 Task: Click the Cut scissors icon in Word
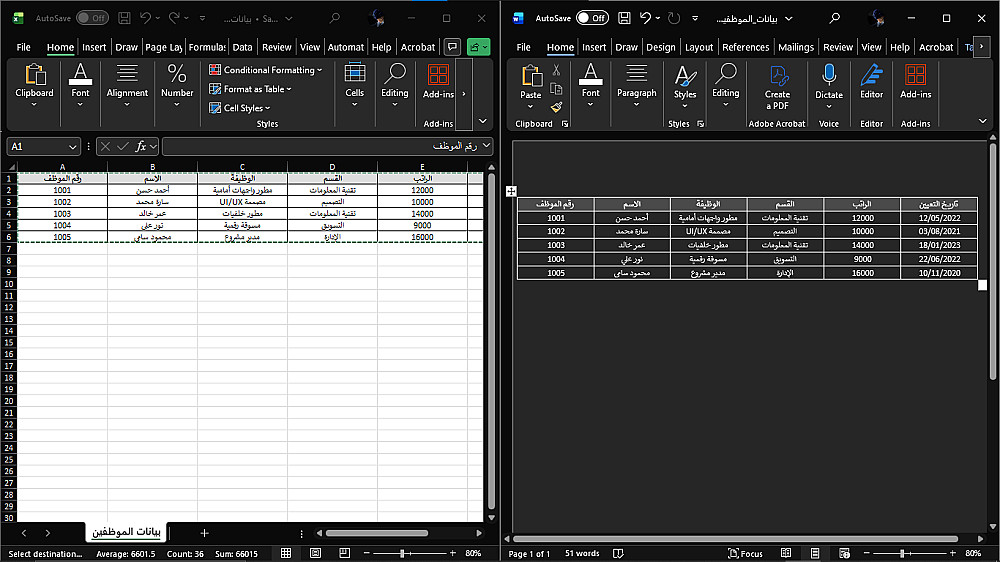tap(557, 70)
